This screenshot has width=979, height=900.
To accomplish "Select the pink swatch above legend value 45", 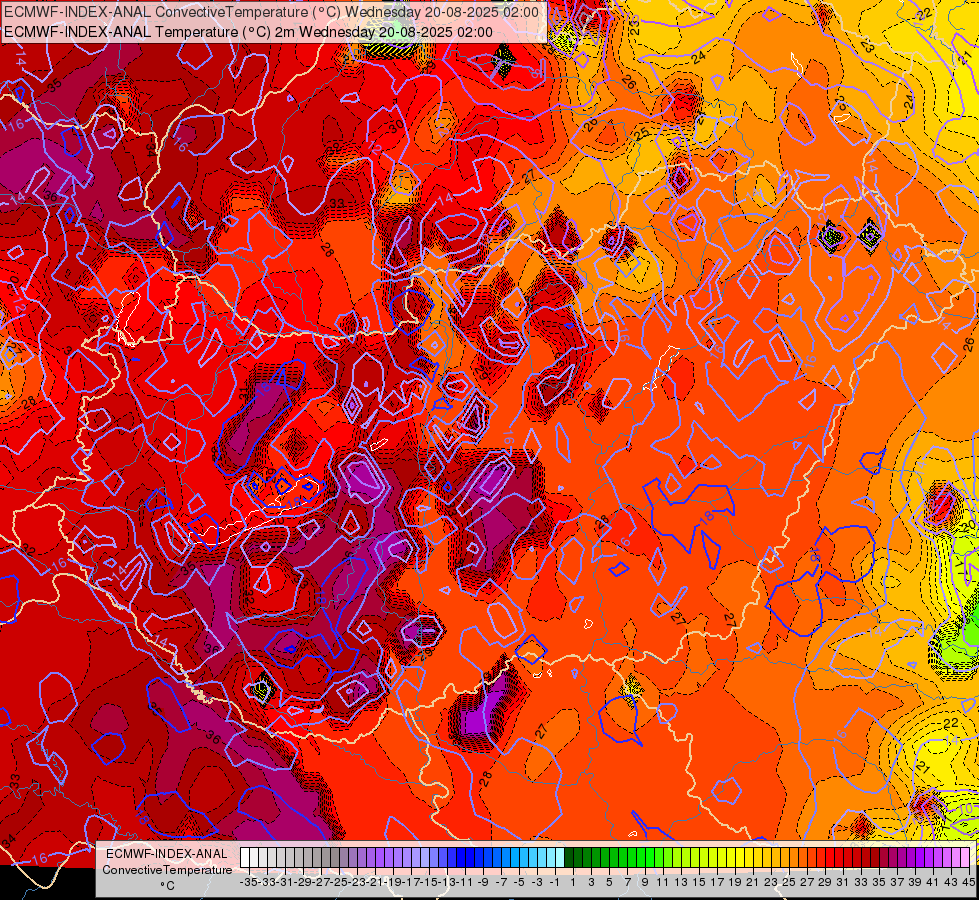I will point(965,858).
